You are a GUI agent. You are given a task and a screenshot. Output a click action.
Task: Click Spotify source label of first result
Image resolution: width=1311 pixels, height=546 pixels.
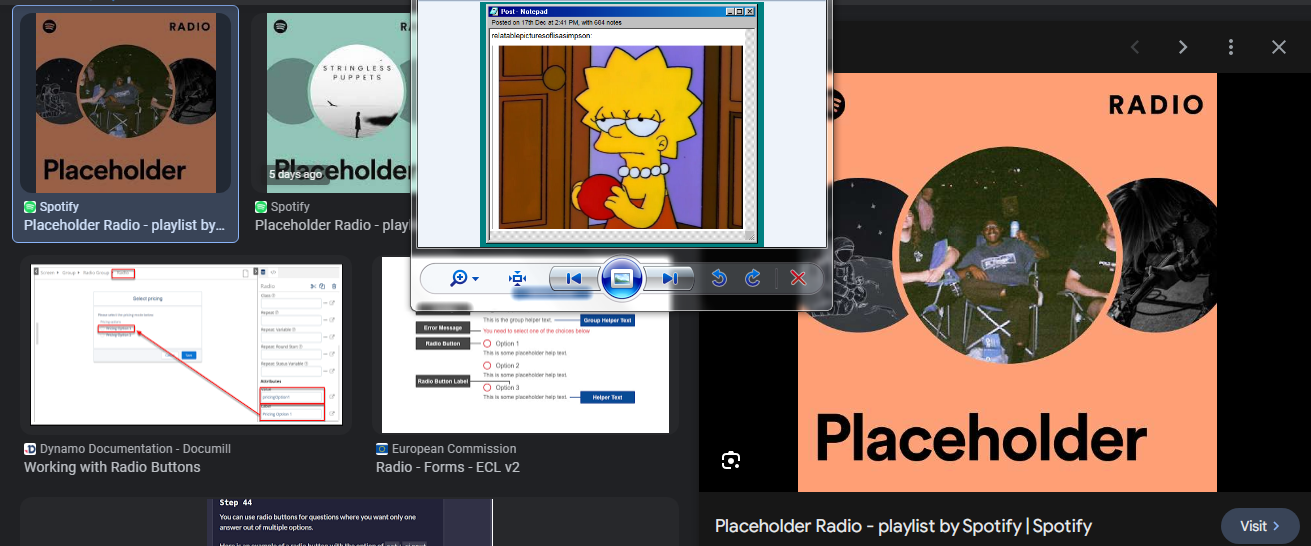point(59,207)
